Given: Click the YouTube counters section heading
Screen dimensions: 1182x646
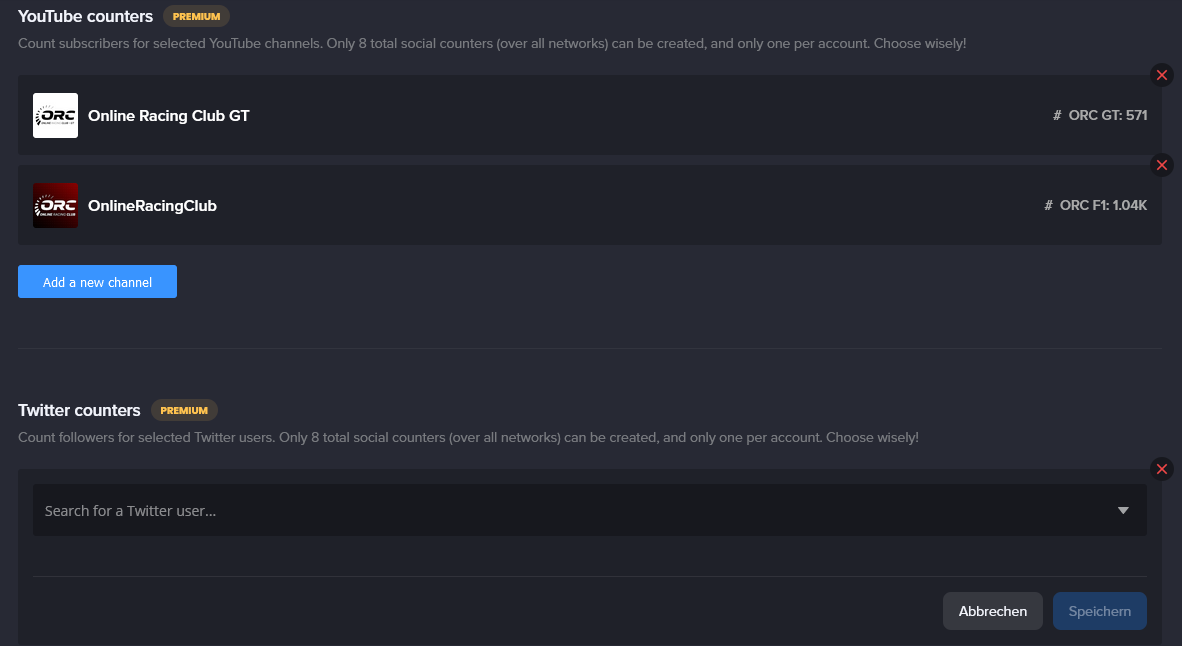Looking at the screenshot, I should coord(85,16).
